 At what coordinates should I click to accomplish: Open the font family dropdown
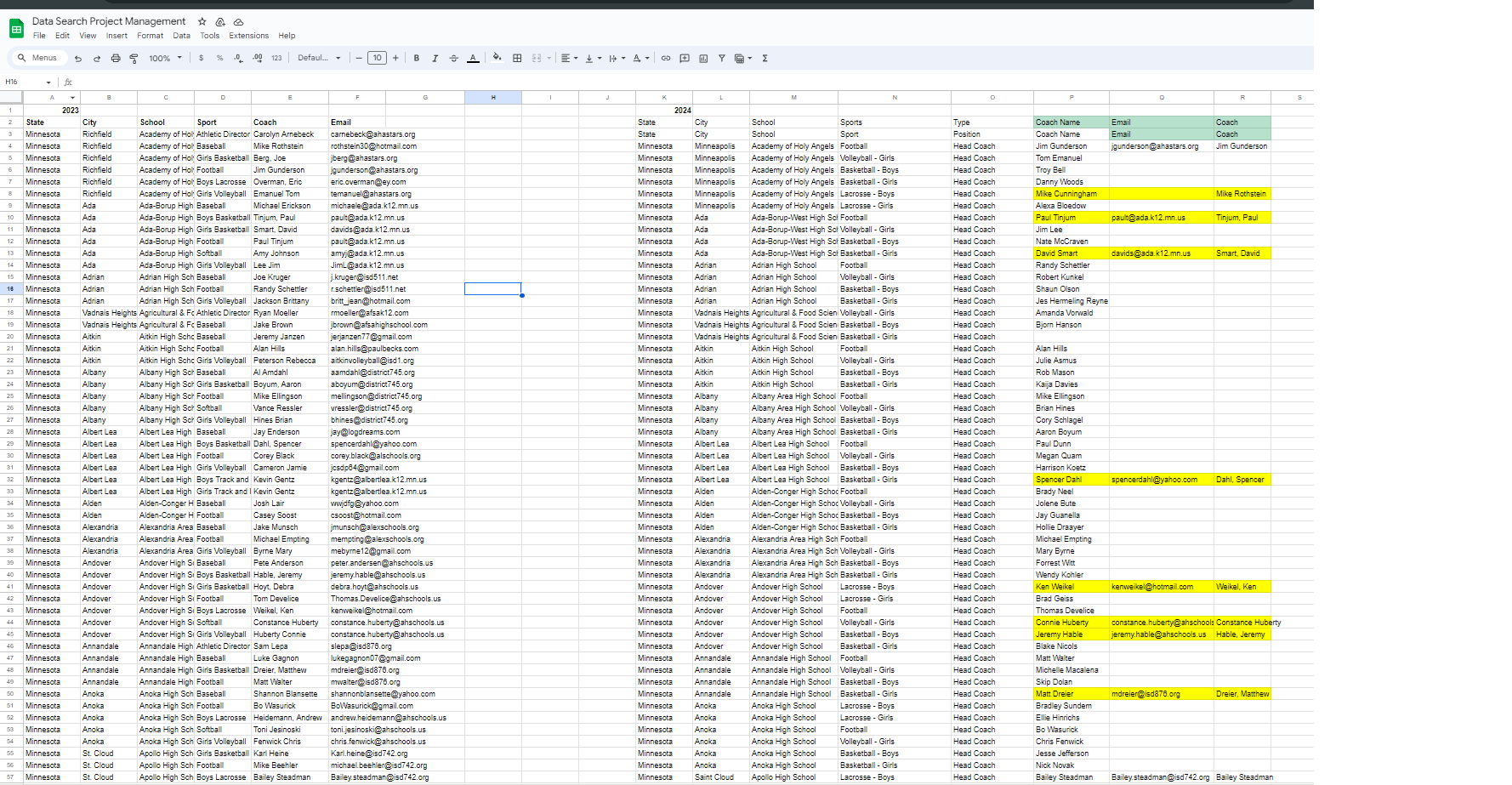tap(319, 59)
